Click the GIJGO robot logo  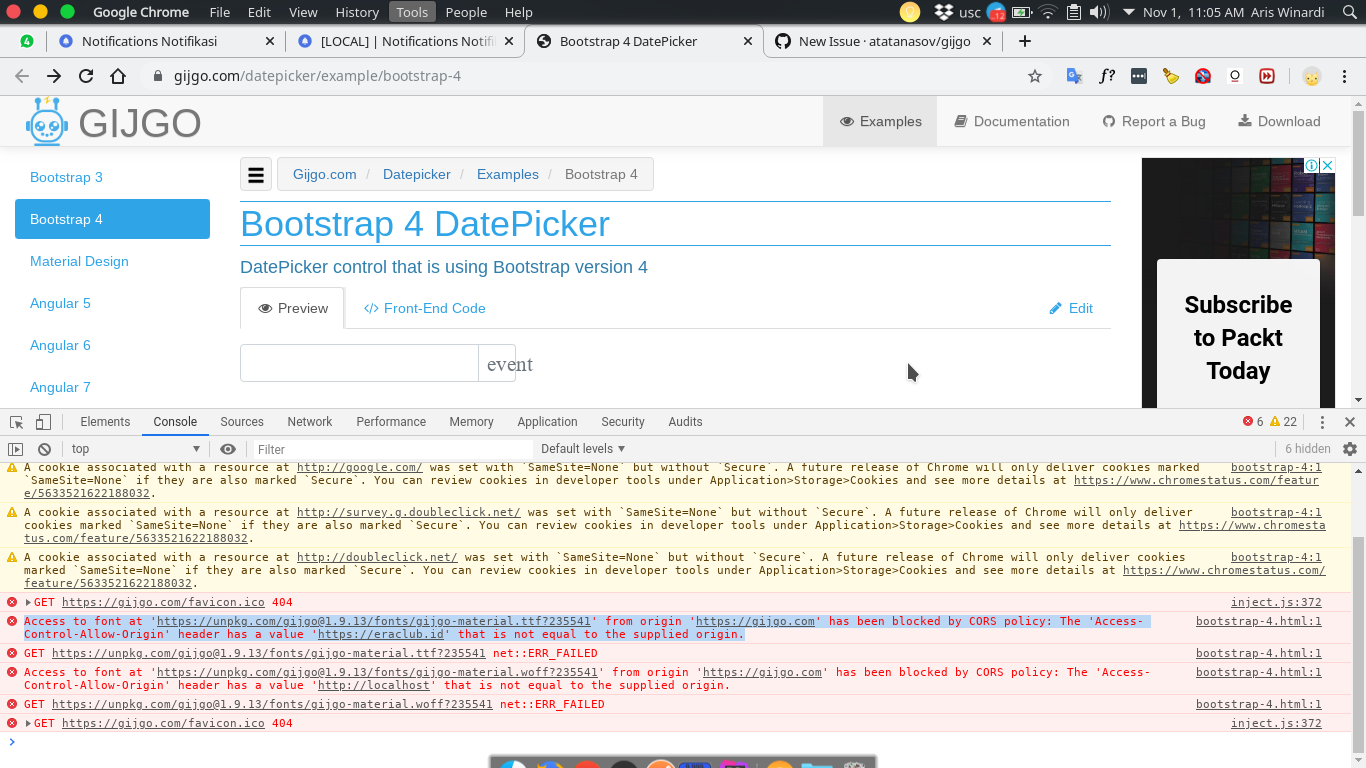click(46, 121)
